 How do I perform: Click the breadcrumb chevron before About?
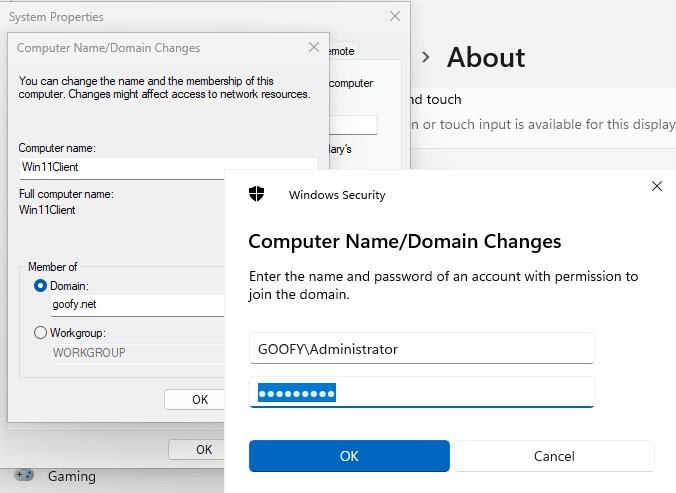426,57
